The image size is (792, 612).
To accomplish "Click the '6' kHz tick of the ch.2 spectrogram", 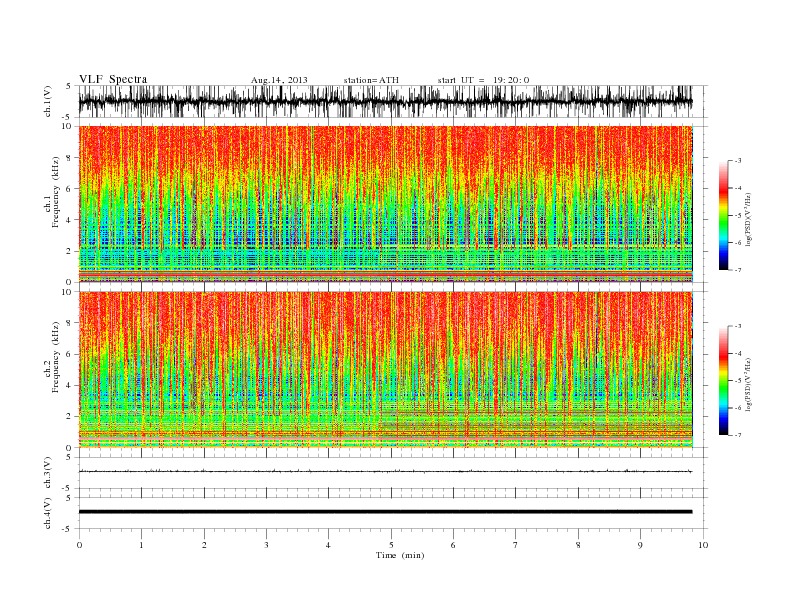I will pyautogui.click(x=70, y=354).
